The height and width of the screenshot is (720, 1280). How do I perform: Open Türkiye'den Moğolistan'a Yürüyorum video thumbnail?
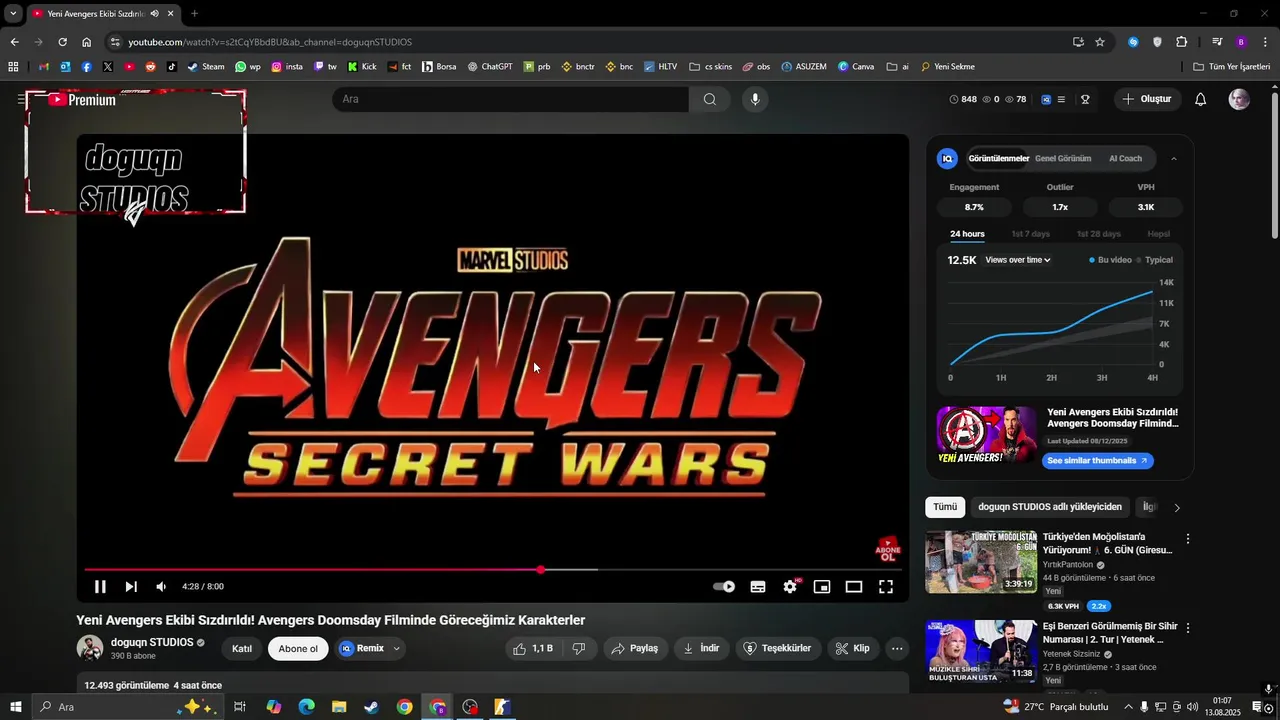981,561
